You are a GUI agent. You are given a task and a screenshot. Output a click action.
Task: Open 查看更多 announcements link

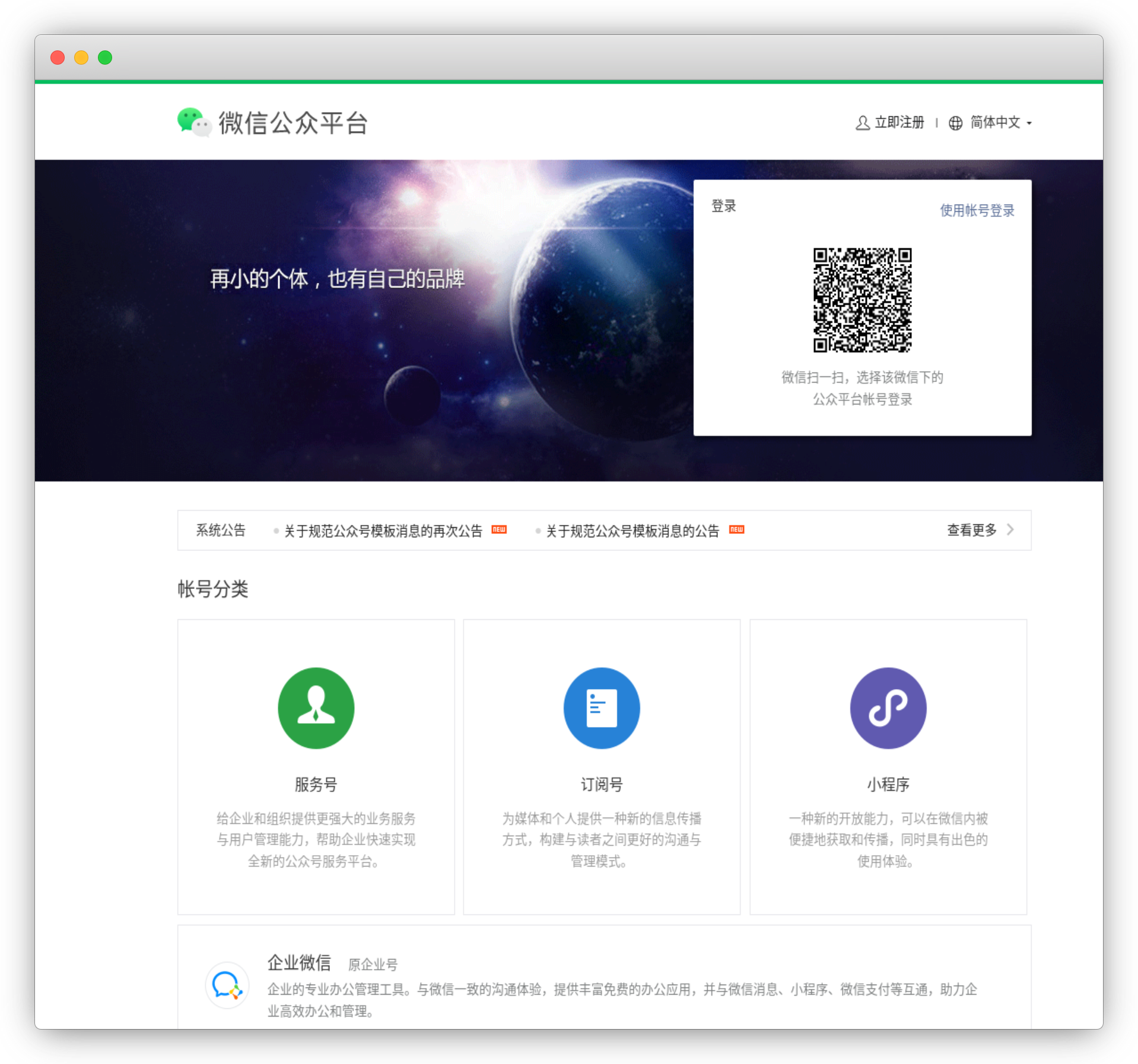972,530
